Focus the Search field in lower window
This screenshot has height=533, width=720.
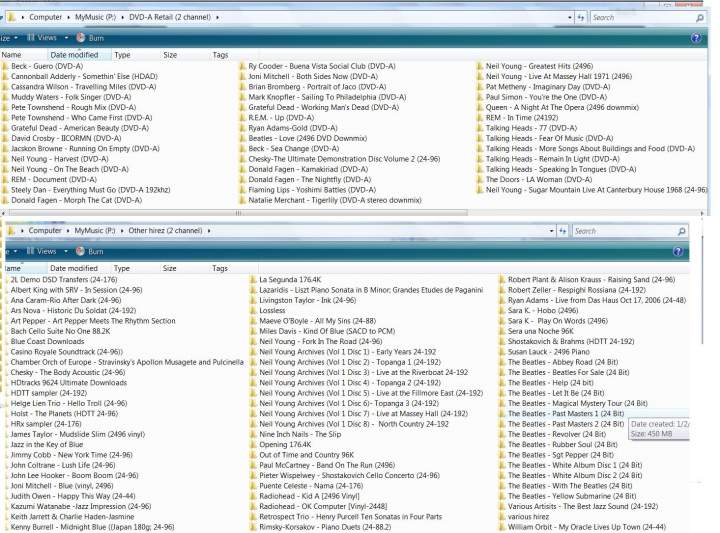pyautogui.click(x=624, y=231)
